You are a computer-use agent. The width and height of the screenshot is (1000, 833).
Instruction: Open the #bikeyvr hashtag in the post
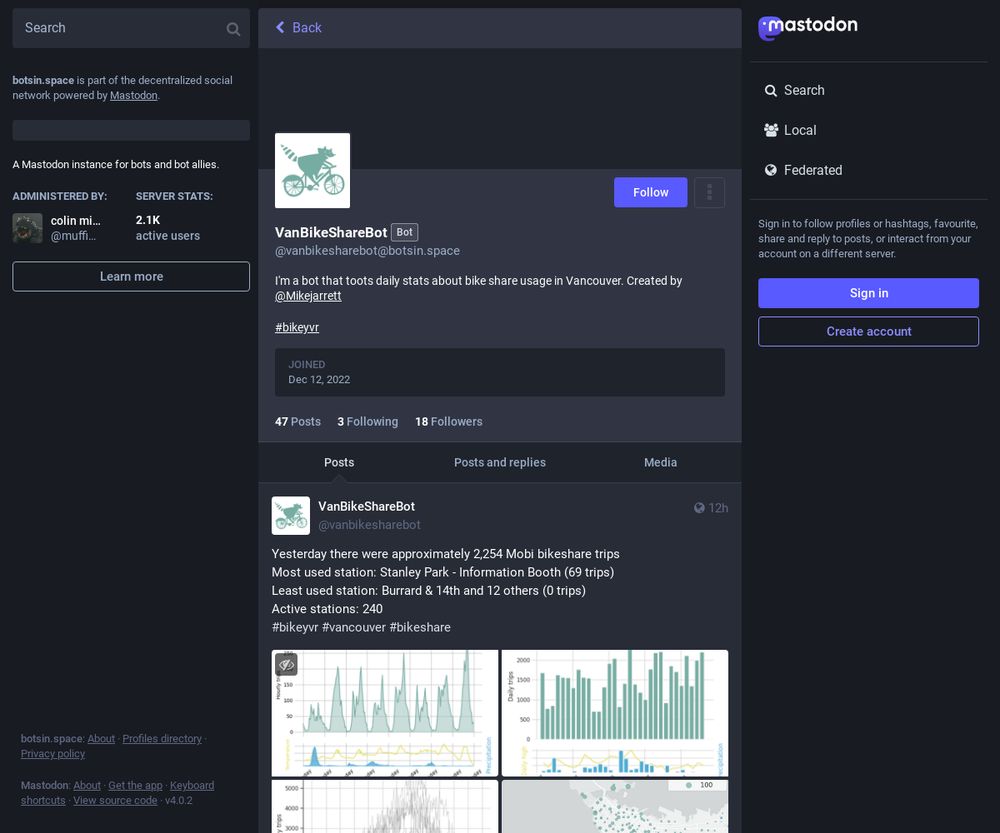pos(295,627)
